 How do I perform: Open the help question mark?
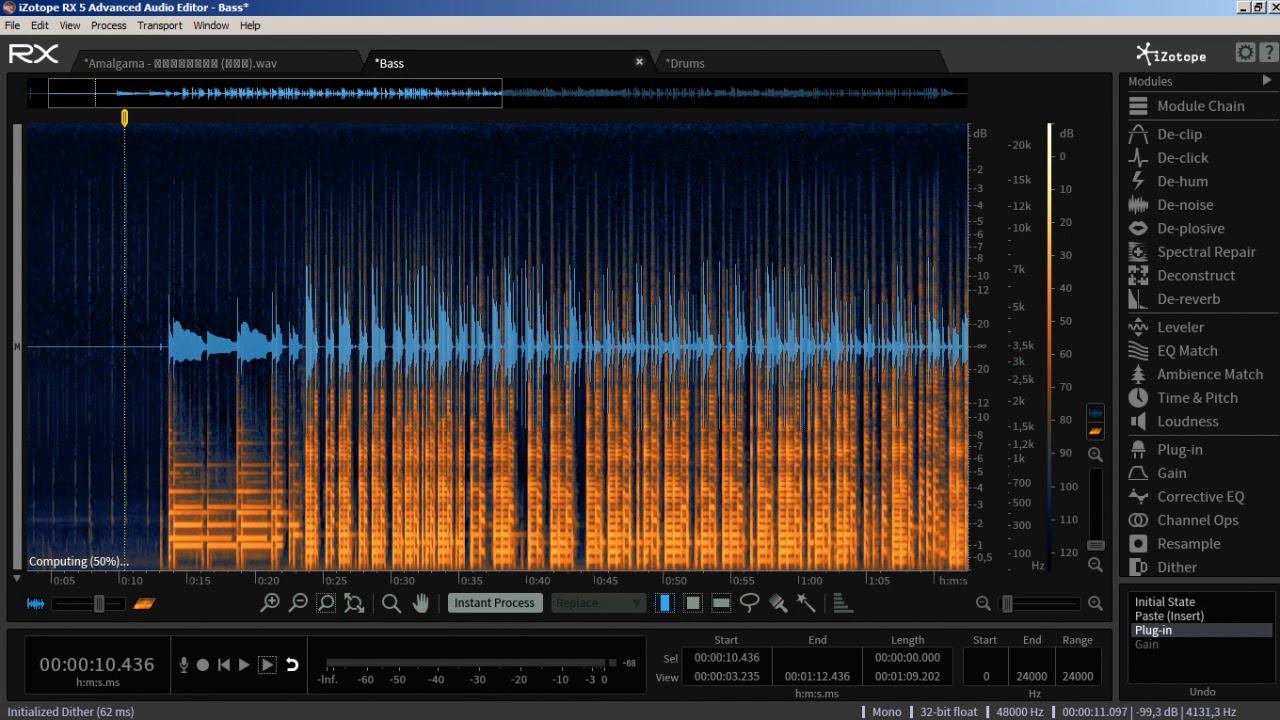[1268, 53]
